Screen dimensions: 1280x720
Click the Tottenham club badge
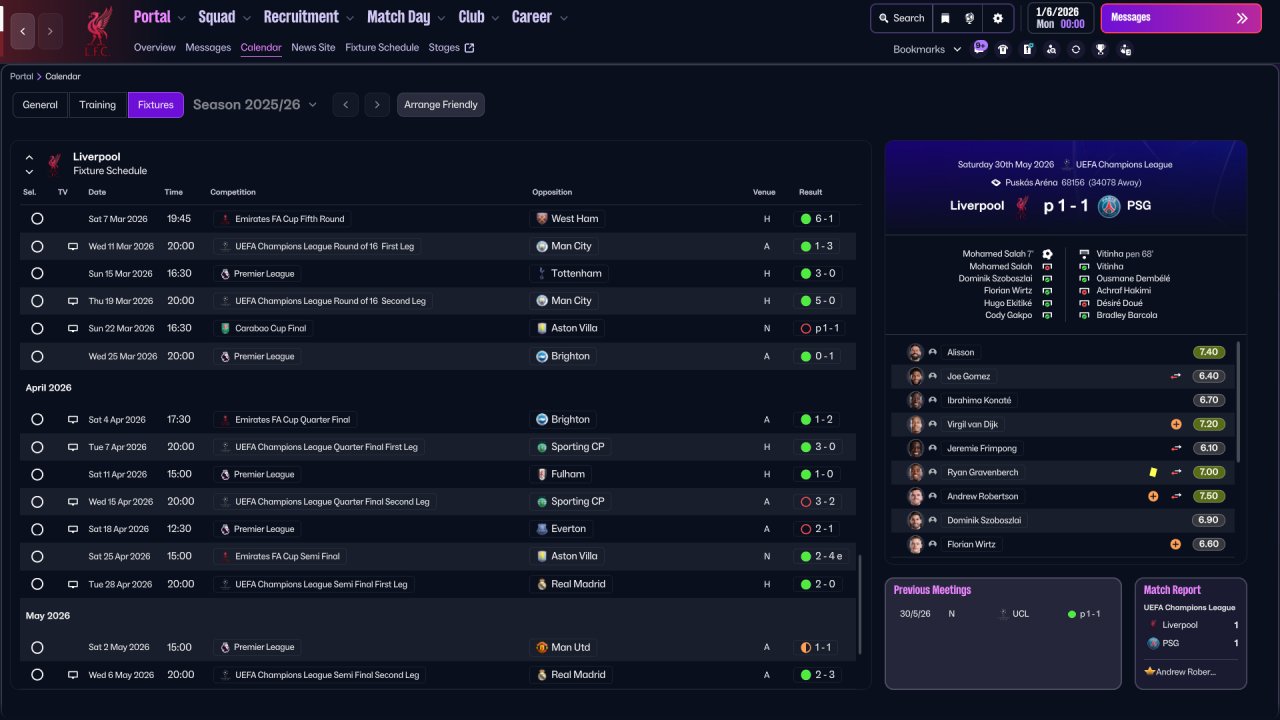(542, 273)
